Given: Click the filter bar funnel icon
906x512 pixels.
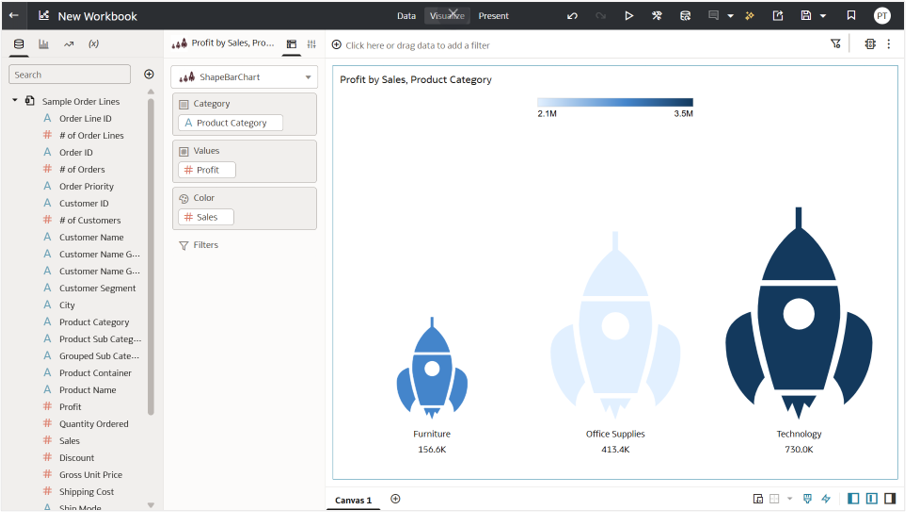Looking at the screenshot, I should (x=836, y=44).
